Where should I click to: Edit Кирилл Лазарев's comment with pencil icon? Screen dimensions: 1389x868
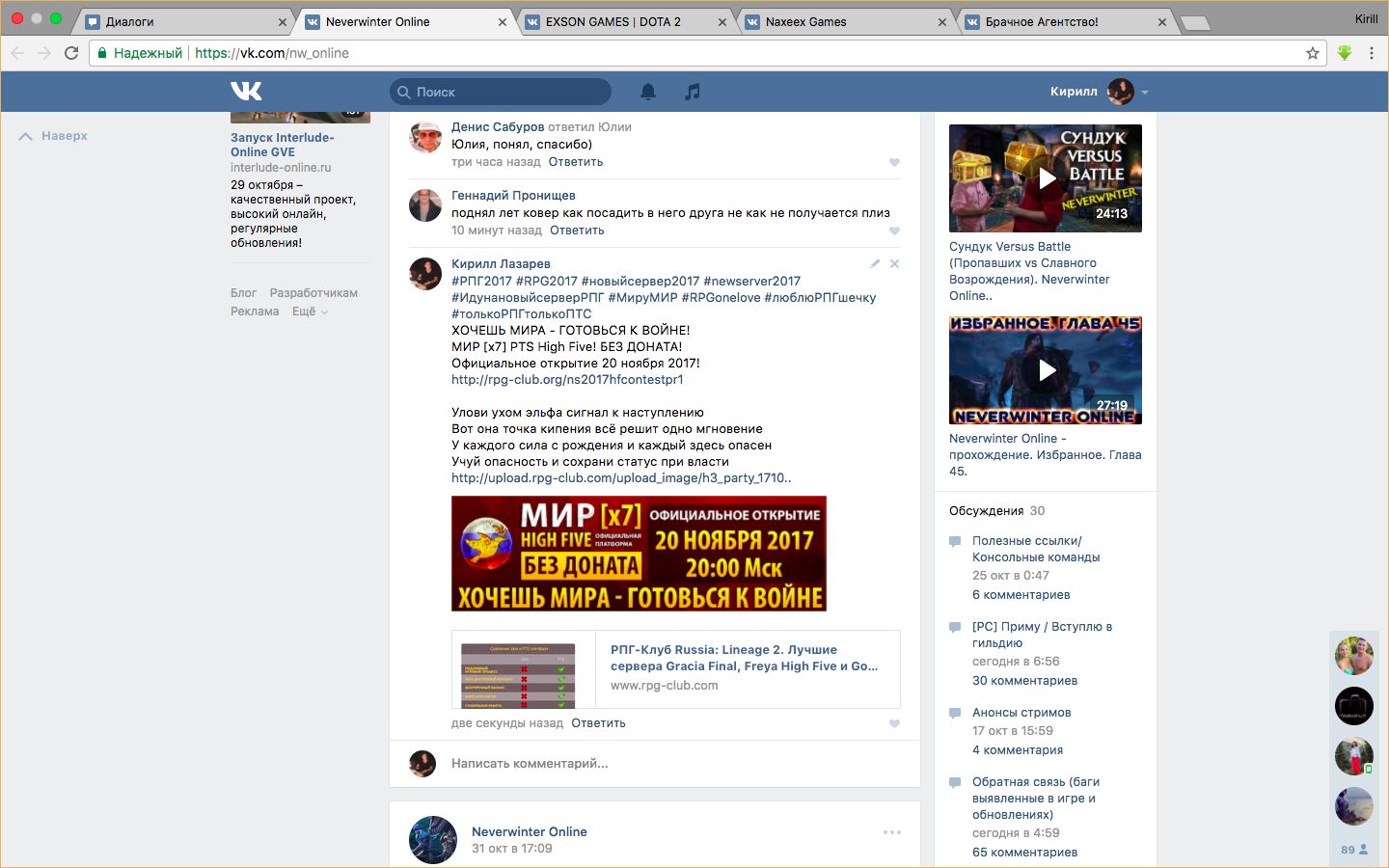pos(875,263)
